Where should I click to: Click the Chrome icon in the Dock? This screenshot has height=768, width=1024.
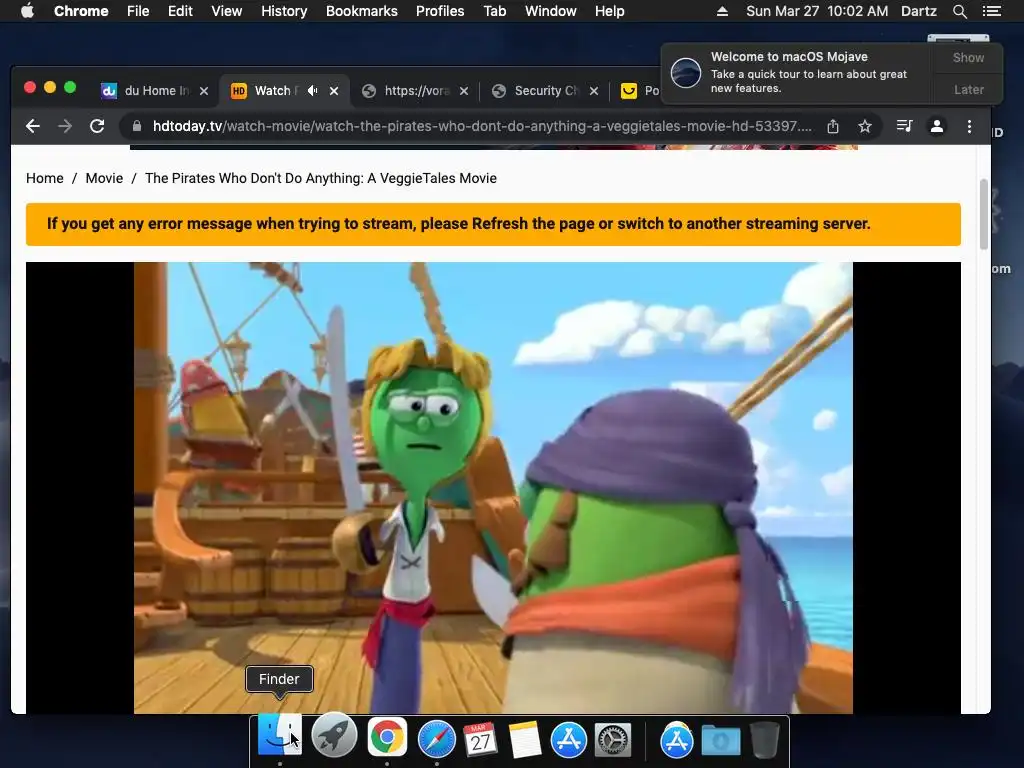click(387, 738)
